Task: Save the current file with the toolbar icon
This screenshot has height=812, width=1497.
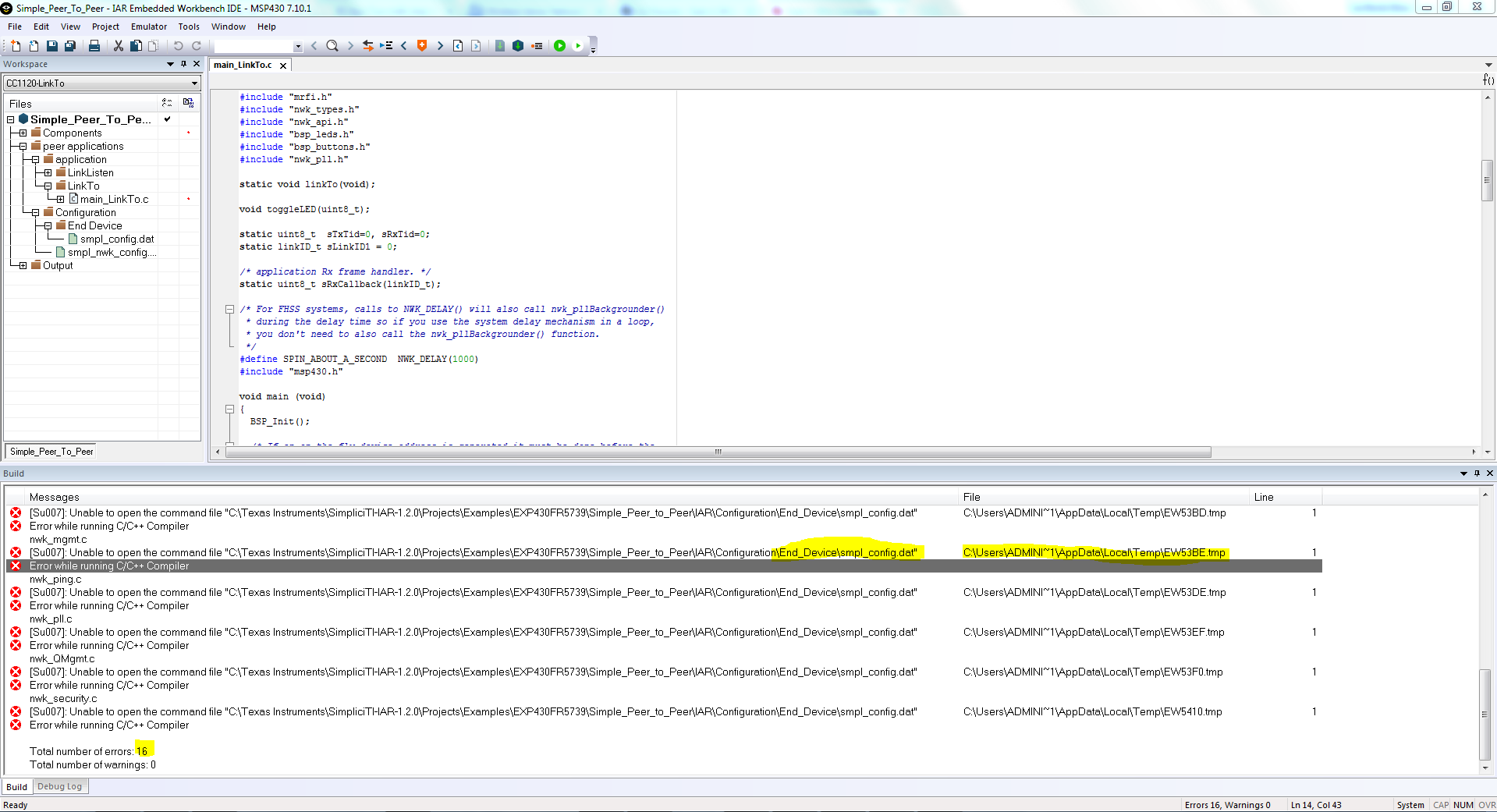Action: click(x=51, y=46)
